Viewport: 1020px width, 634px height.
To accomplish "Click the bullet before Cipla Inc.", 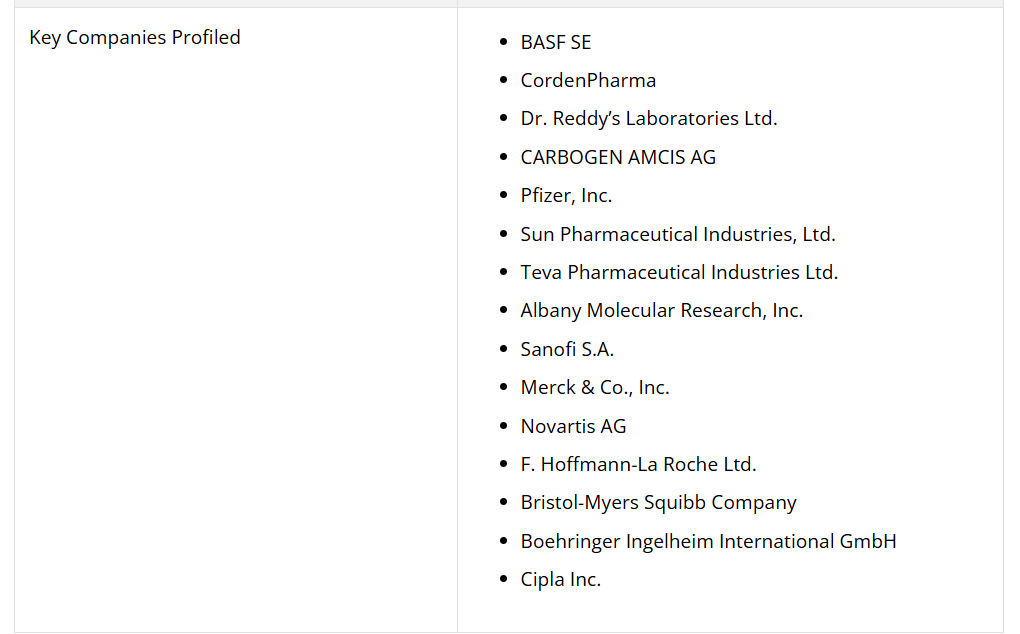I will pyautogui.click(x=503, y=580).
